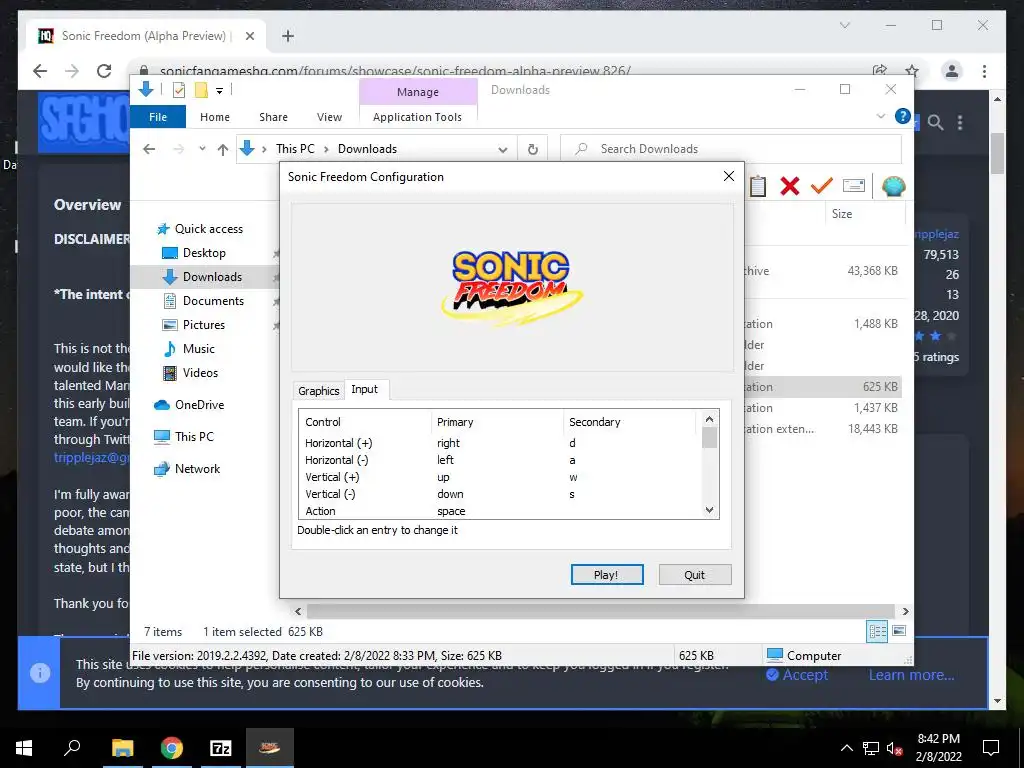Click the Play! button

pyautogui.click(x=607, y=575)
